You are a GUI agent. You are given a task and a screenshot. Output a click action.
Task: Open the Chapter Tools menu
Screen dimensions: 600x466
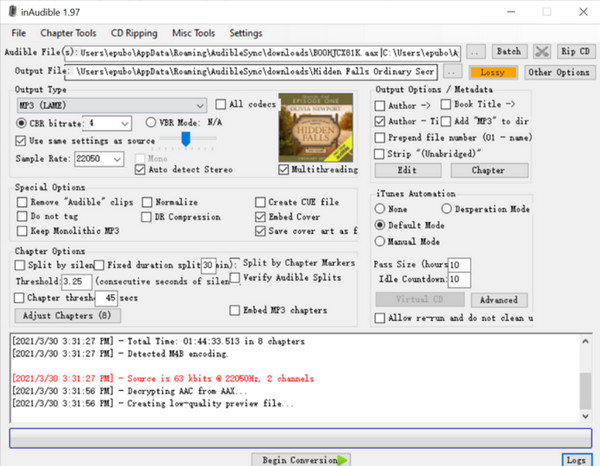coord(68,33)
